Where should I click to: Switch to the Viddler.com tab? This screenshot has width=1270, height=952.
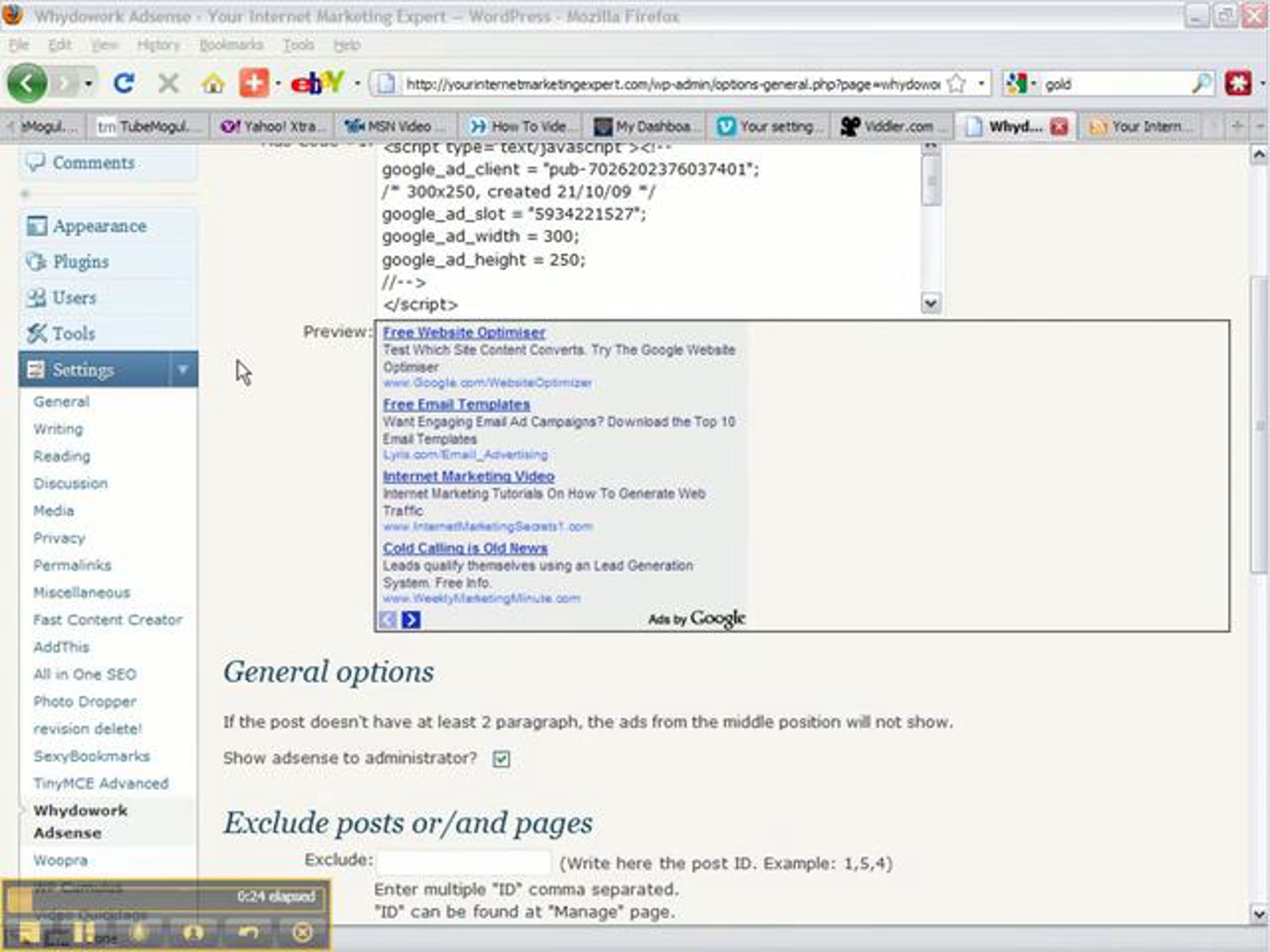pos(888,126)
